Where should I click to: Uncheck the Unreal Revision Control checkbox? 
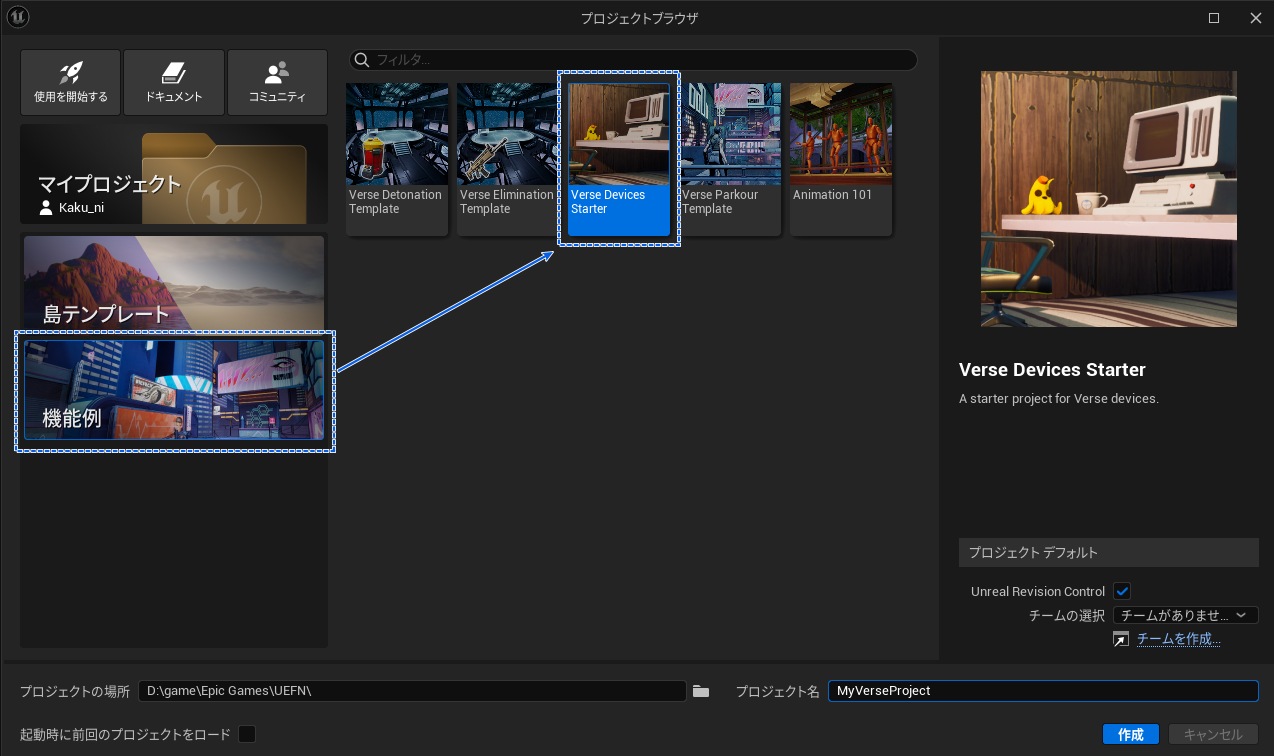coord(1121,591)
